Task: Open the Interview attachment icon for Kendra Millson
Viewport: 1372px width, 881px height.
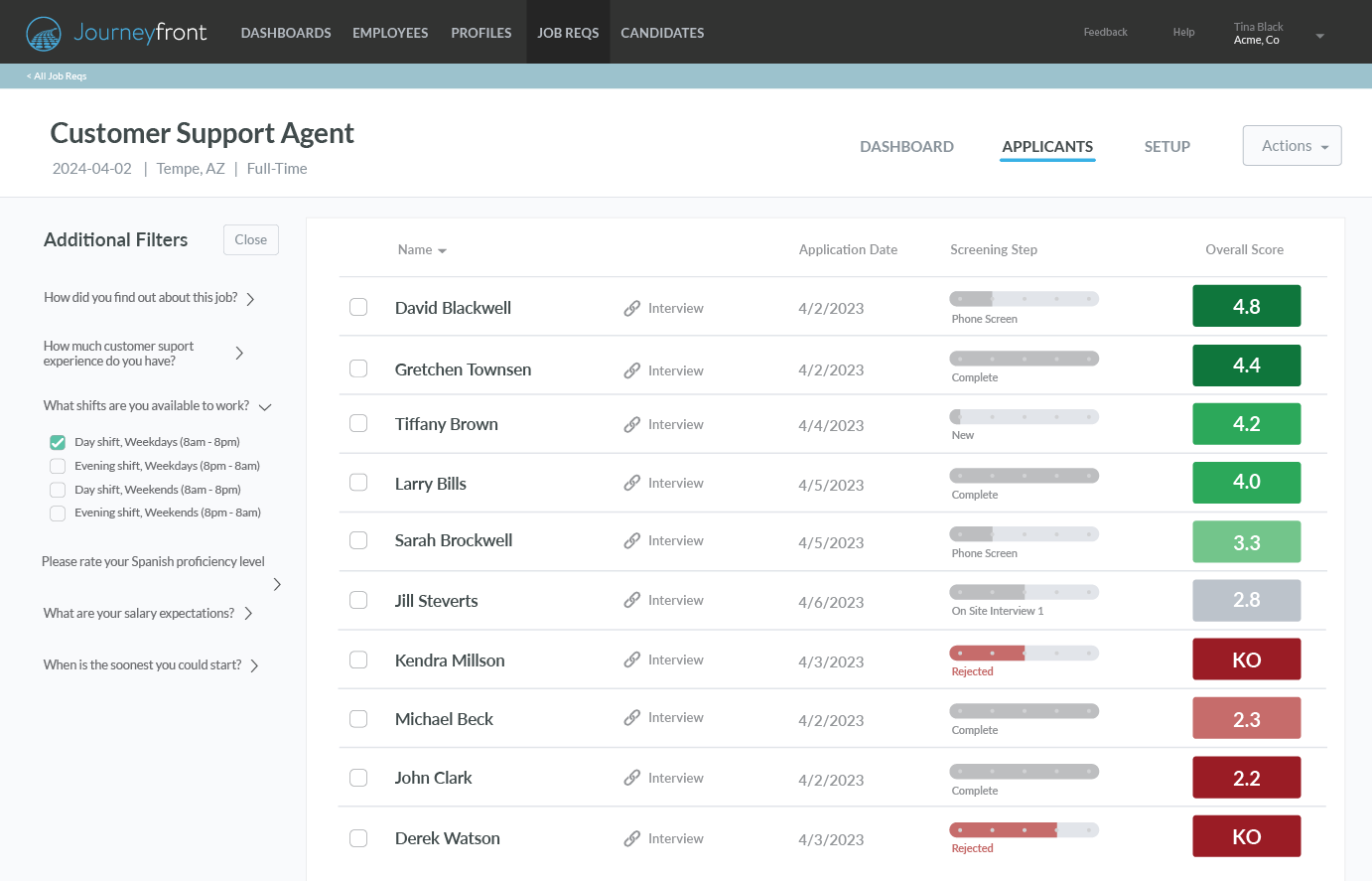Action: (632, 660)
